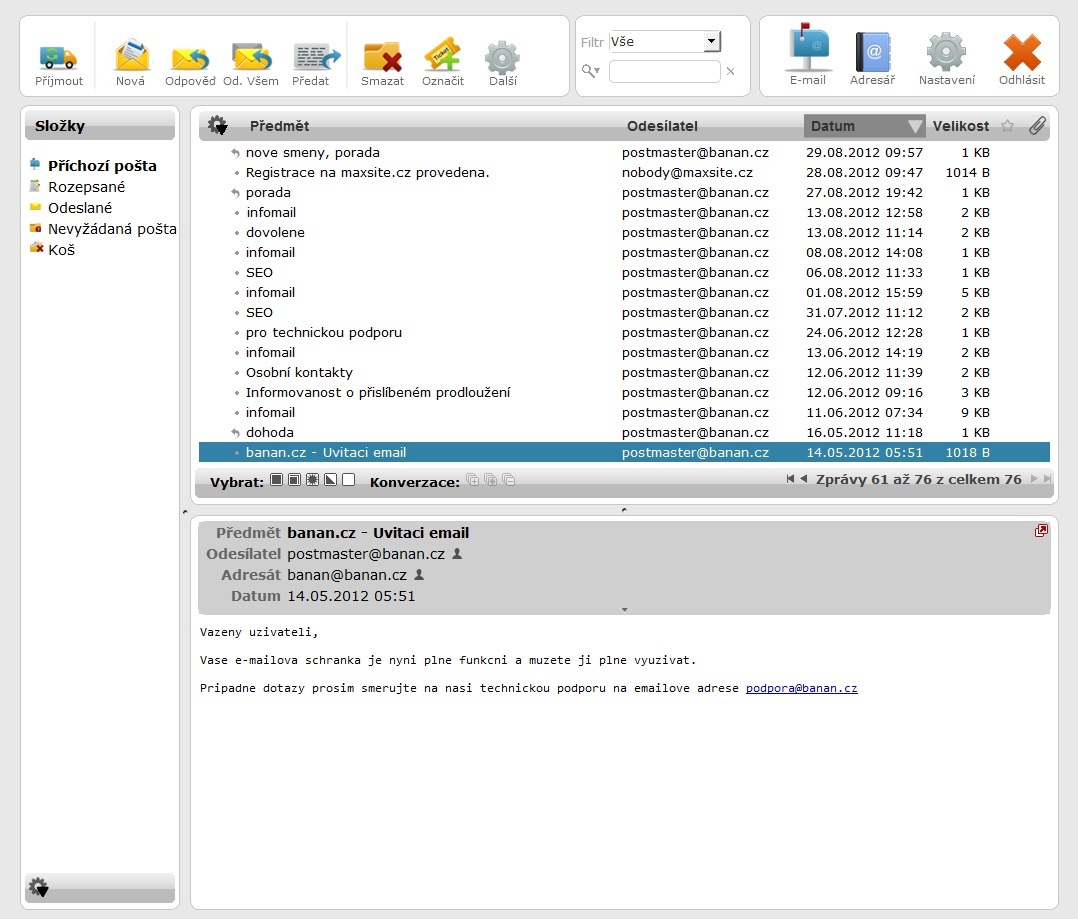Open the Koš trash folder
The image size is (1078, 919).
coord(61,250)
